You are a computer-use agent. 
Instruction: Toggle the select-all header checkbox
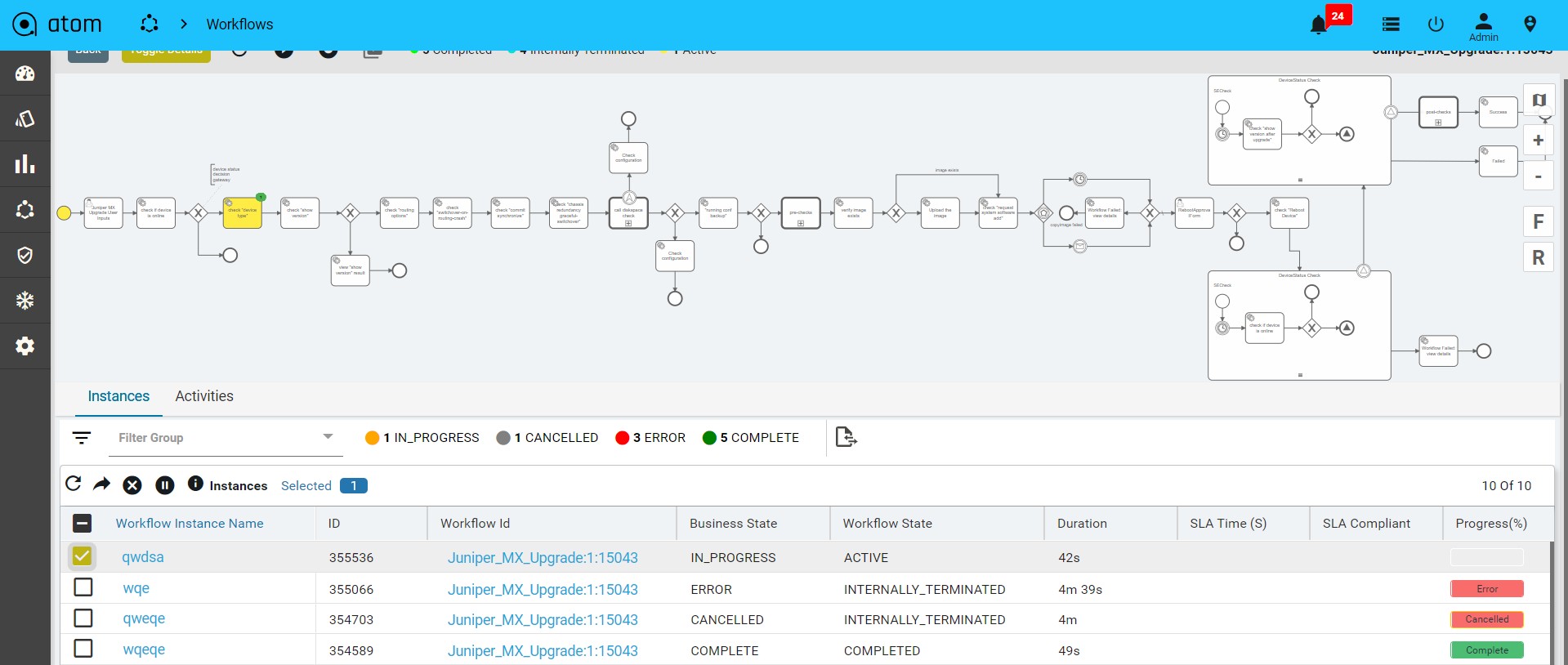83,523
